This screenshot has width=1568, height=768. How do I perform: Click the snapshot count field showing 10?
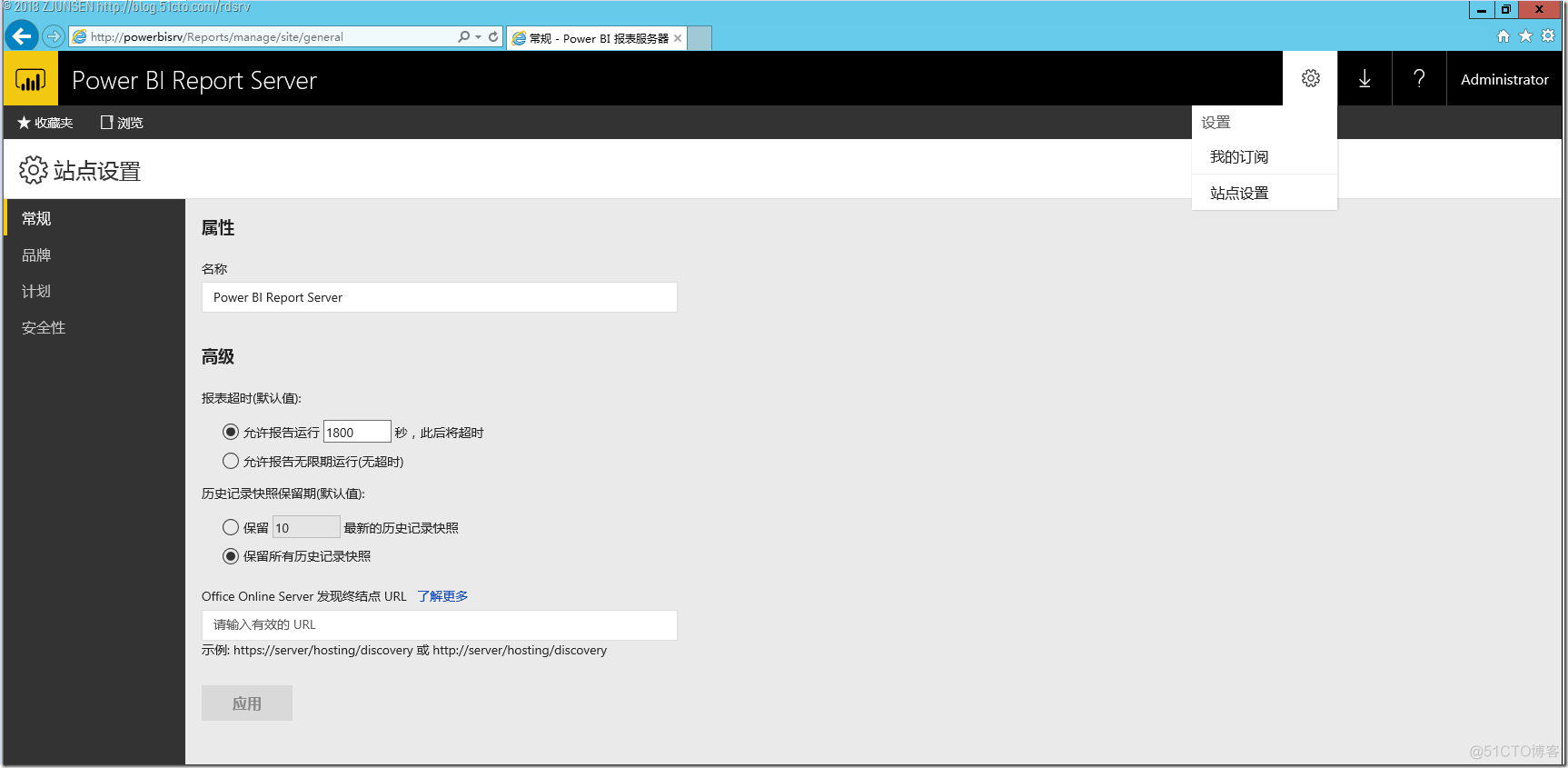point(306,527)
